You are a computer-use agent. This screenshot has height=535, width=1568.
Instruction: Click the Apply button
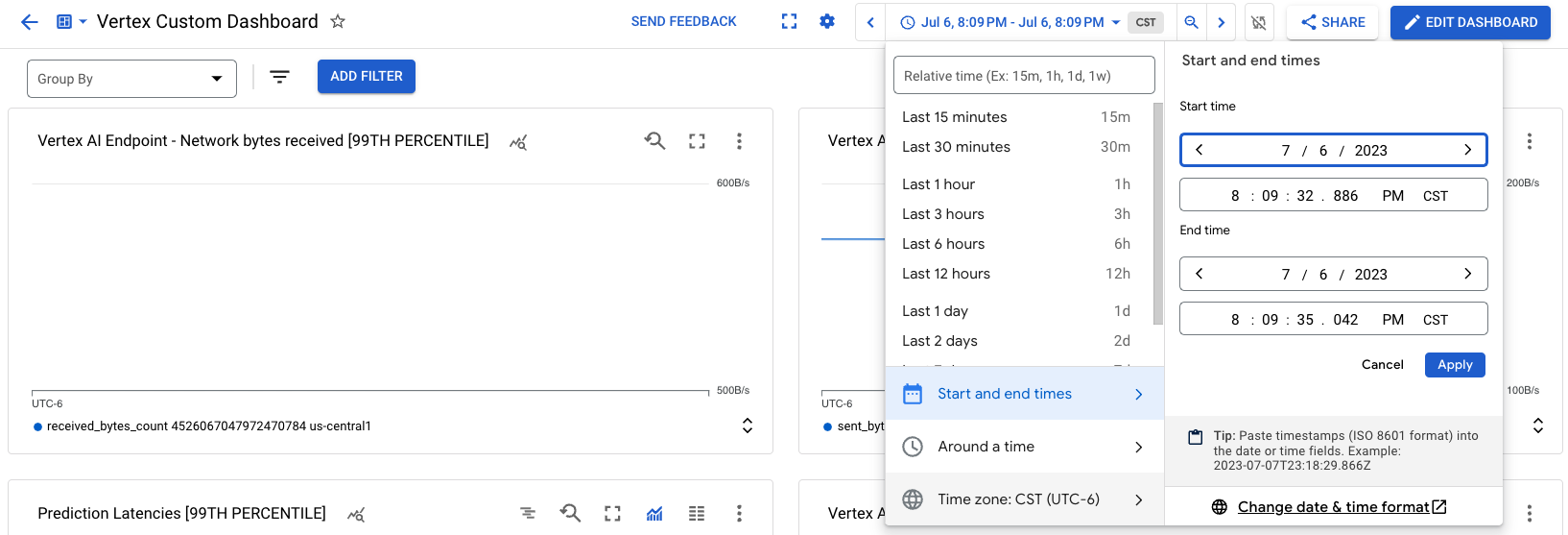click(1454, 365)
